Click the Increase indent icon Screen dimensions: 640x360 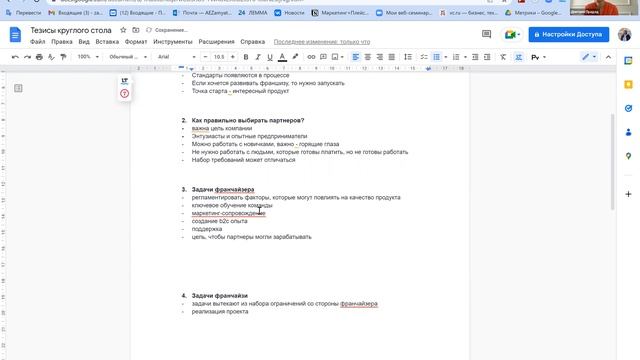(487, 57)
